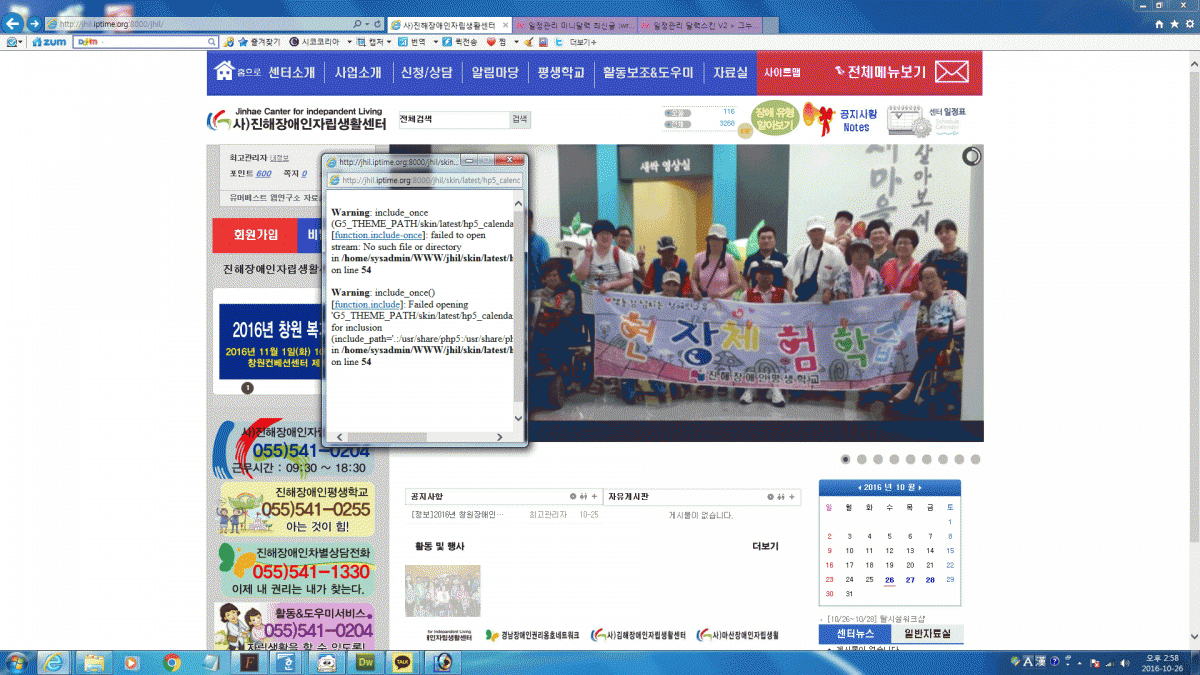Open Chrome from the taskbar
This screenshot has height=675, width=1200.
pos(172,662)
